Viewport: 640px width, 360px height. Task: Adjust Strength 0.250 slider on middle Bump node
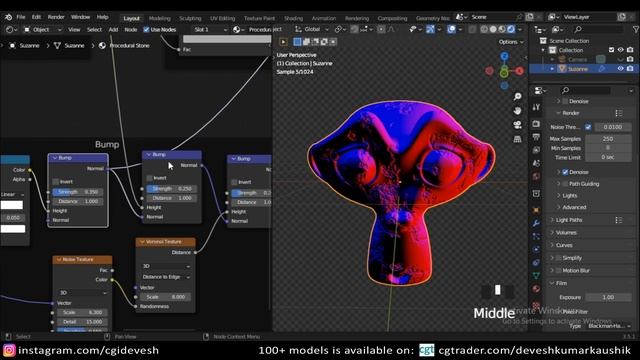click(x=171, y=189)
